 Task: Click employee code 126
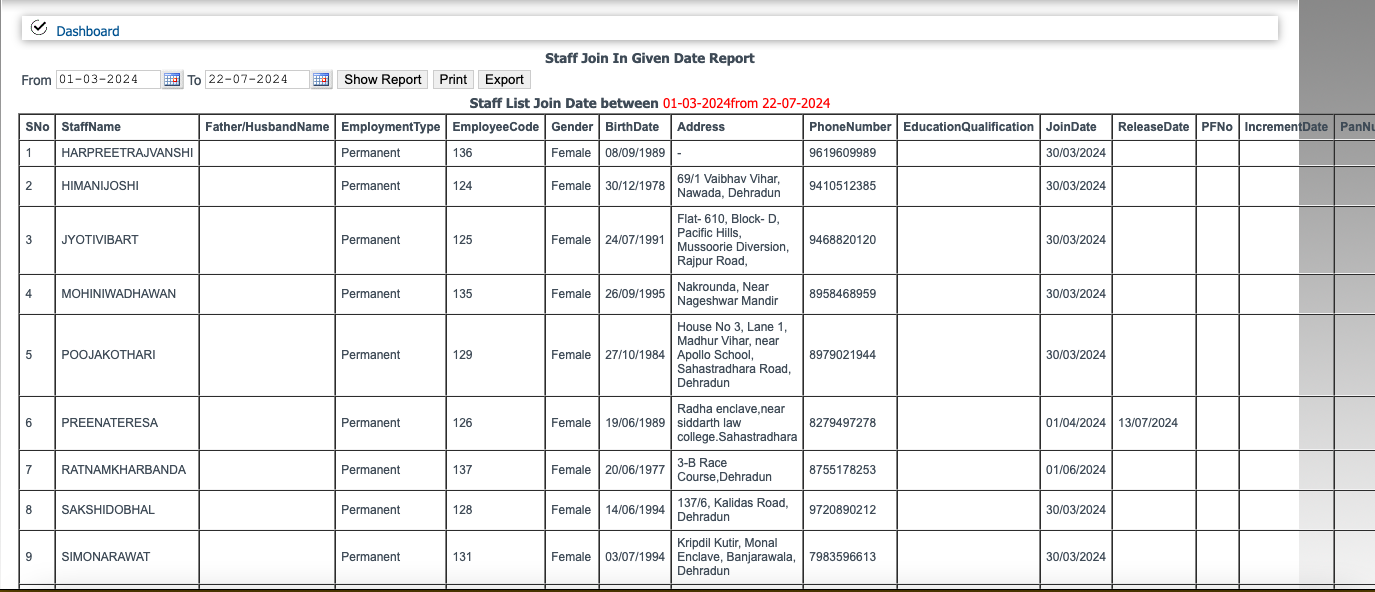462,423
